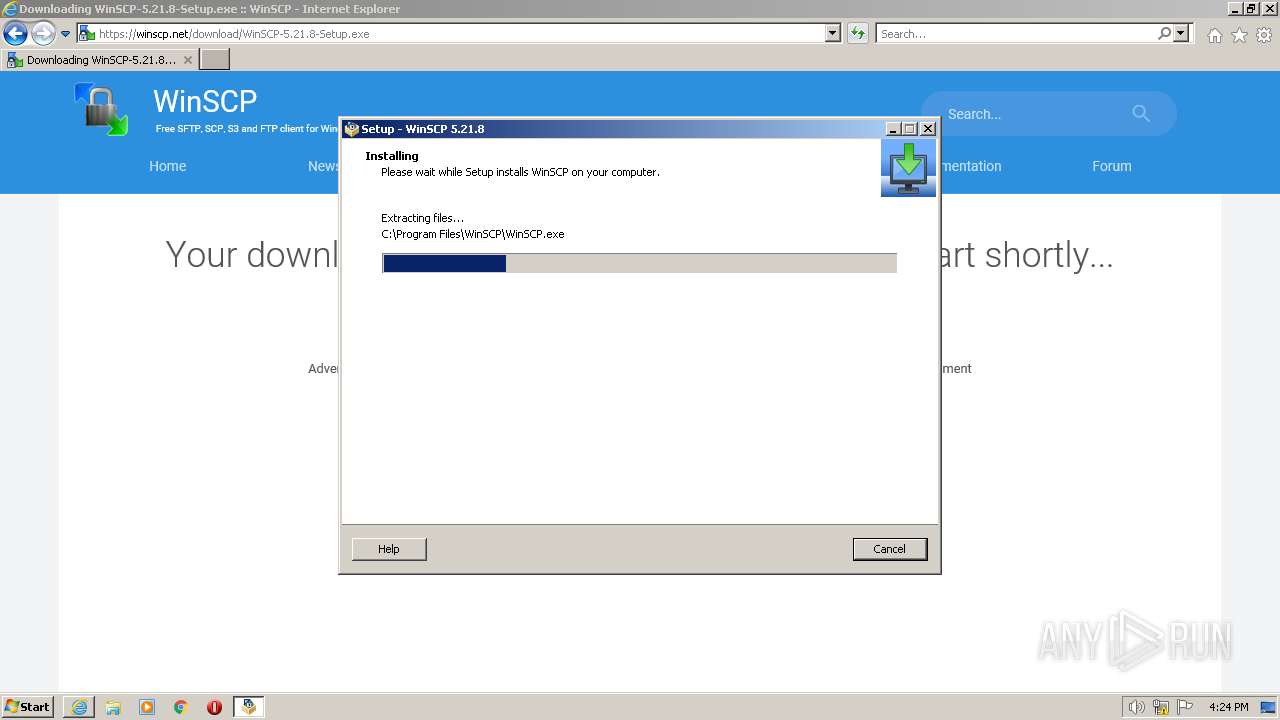This screenshot has width=1280, height=720.
Task: Click the WinSCP site search magnifier icon
Action: point(1141,113)
